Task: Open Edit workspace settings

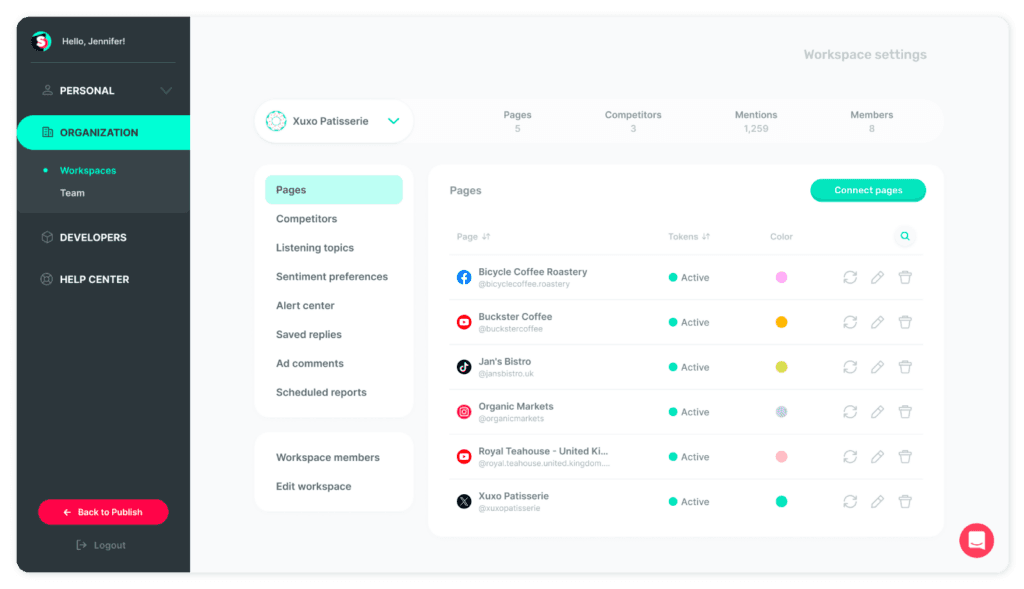Action: (x=313, y=486)
